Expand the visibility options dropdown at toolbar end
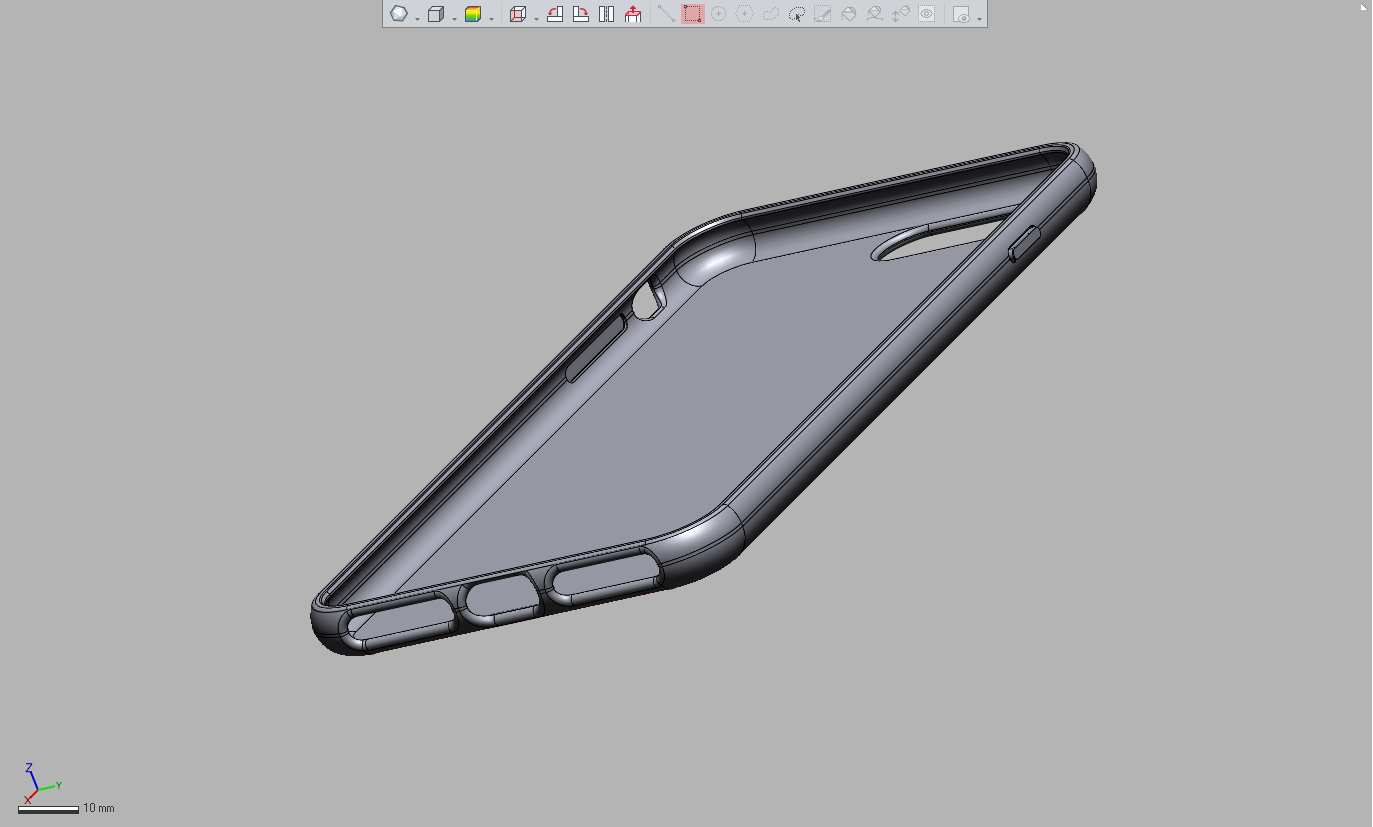This screenshot has width=1373, height=827. coord(979,18)
